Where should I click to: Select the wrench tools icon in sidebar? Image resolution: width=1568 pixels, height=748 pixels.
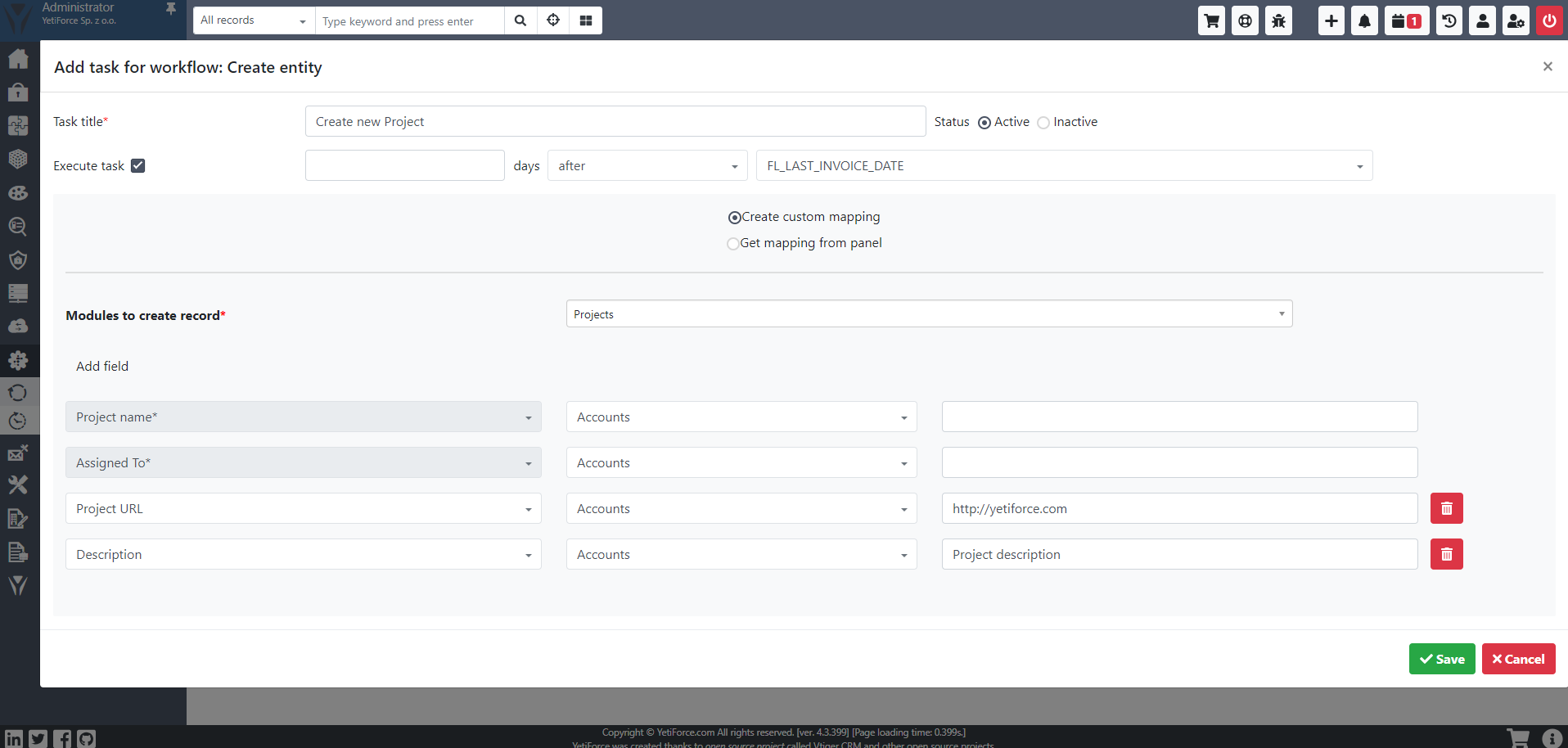(x=17, y=484)
